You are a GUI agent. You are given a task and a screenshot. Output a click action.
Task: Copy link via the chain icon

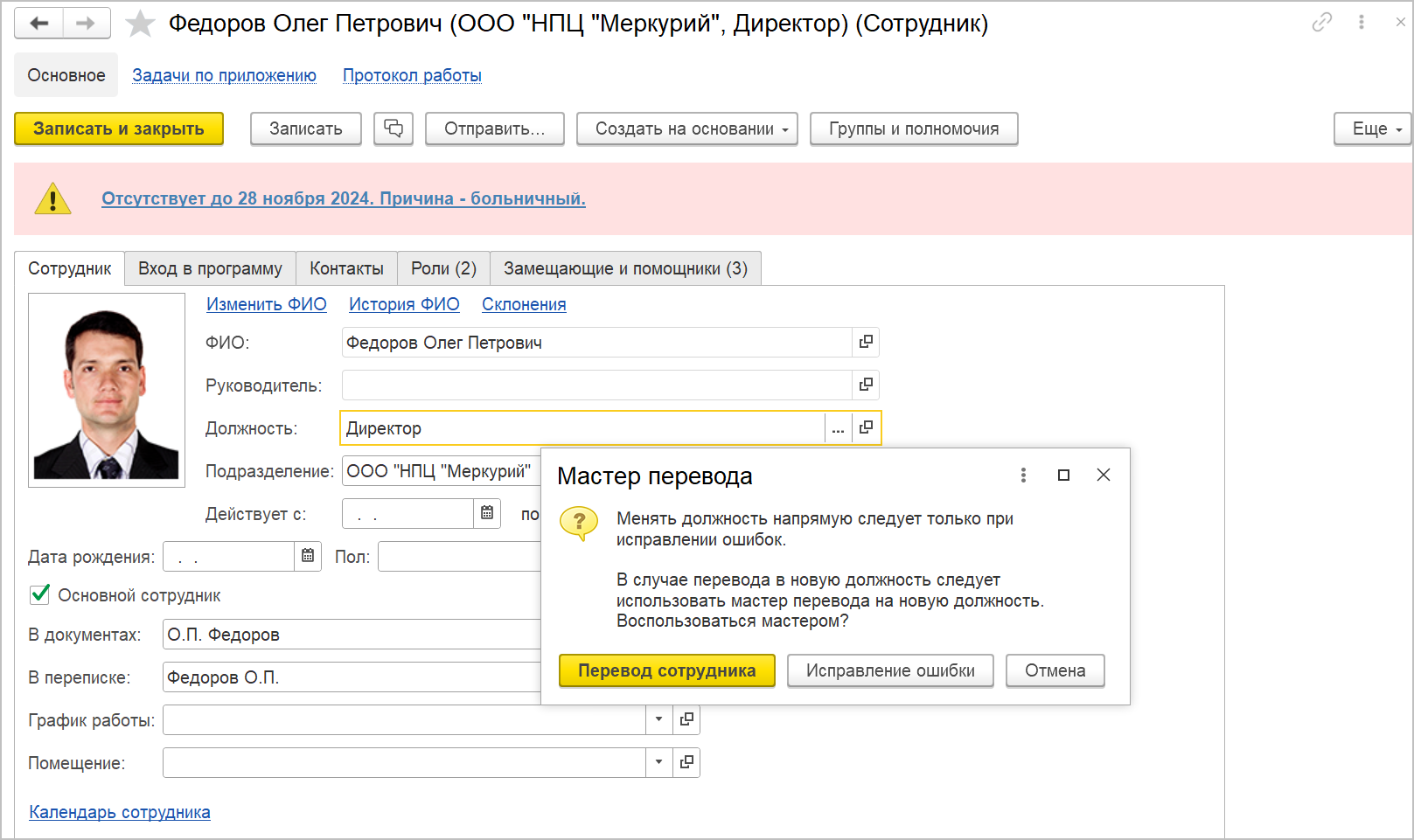(x=1321, y=23)
